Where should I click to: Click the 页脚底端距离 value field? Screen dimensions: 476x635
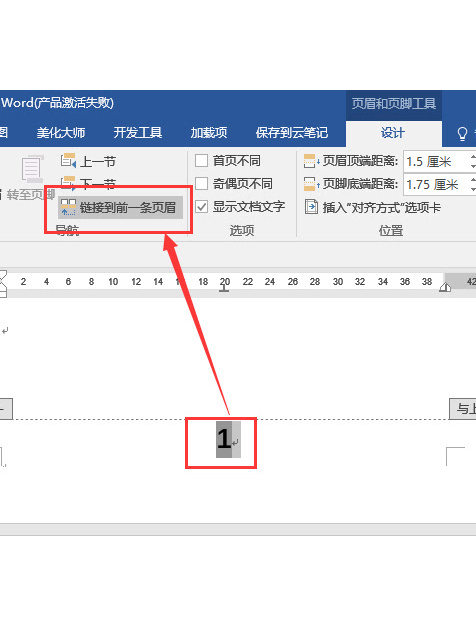[437, 185]
